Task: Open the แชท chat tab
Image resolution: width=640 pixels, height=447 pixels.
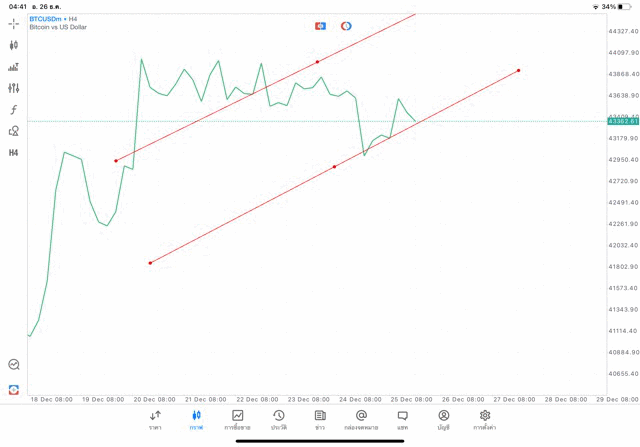Action: tap(402, 419)
